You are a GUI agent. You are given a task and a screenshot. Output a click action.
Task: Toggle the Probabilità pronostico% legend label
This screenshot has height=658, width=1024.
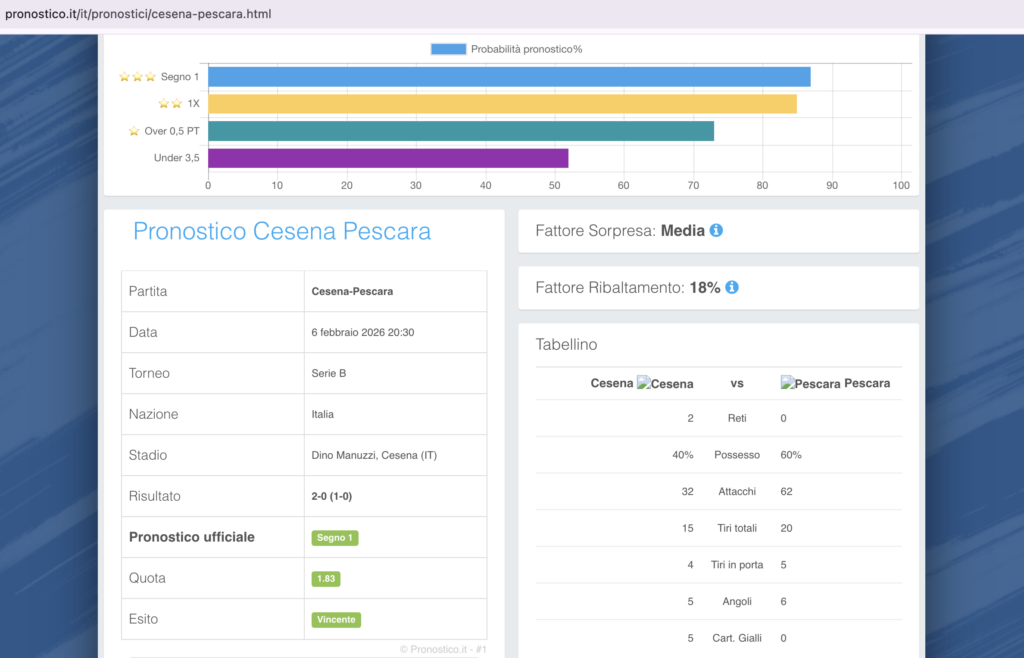point(526,49)
